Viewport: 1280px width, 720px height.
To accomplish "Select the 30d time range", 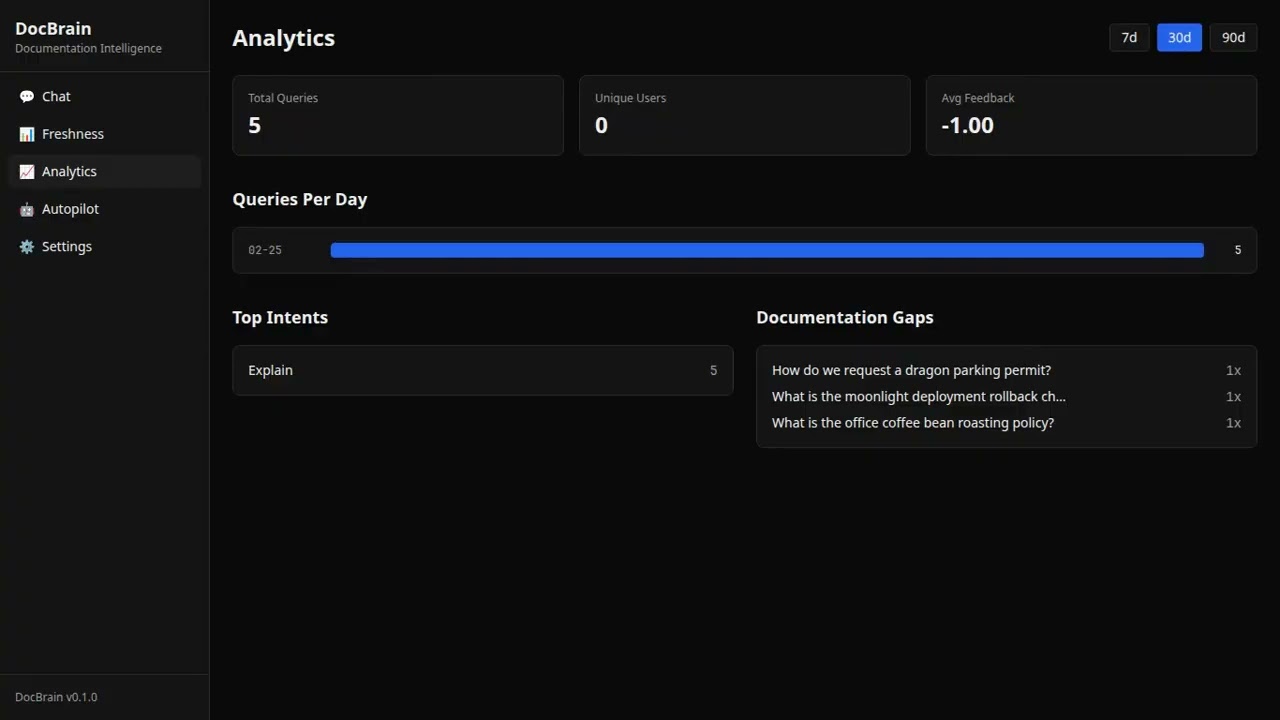I will click(x=1179, y=37).
